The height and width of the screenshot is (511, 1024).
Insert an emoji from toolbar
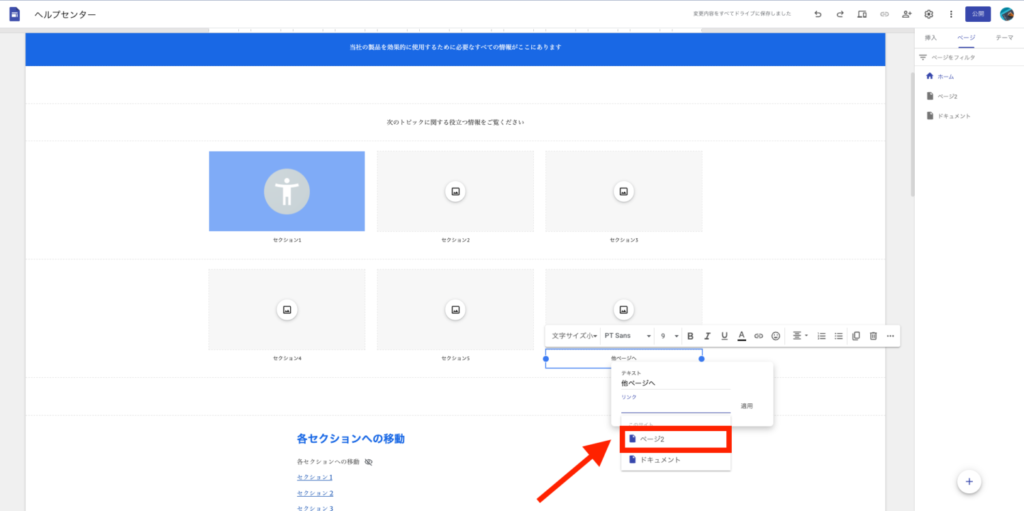point(776,336)
